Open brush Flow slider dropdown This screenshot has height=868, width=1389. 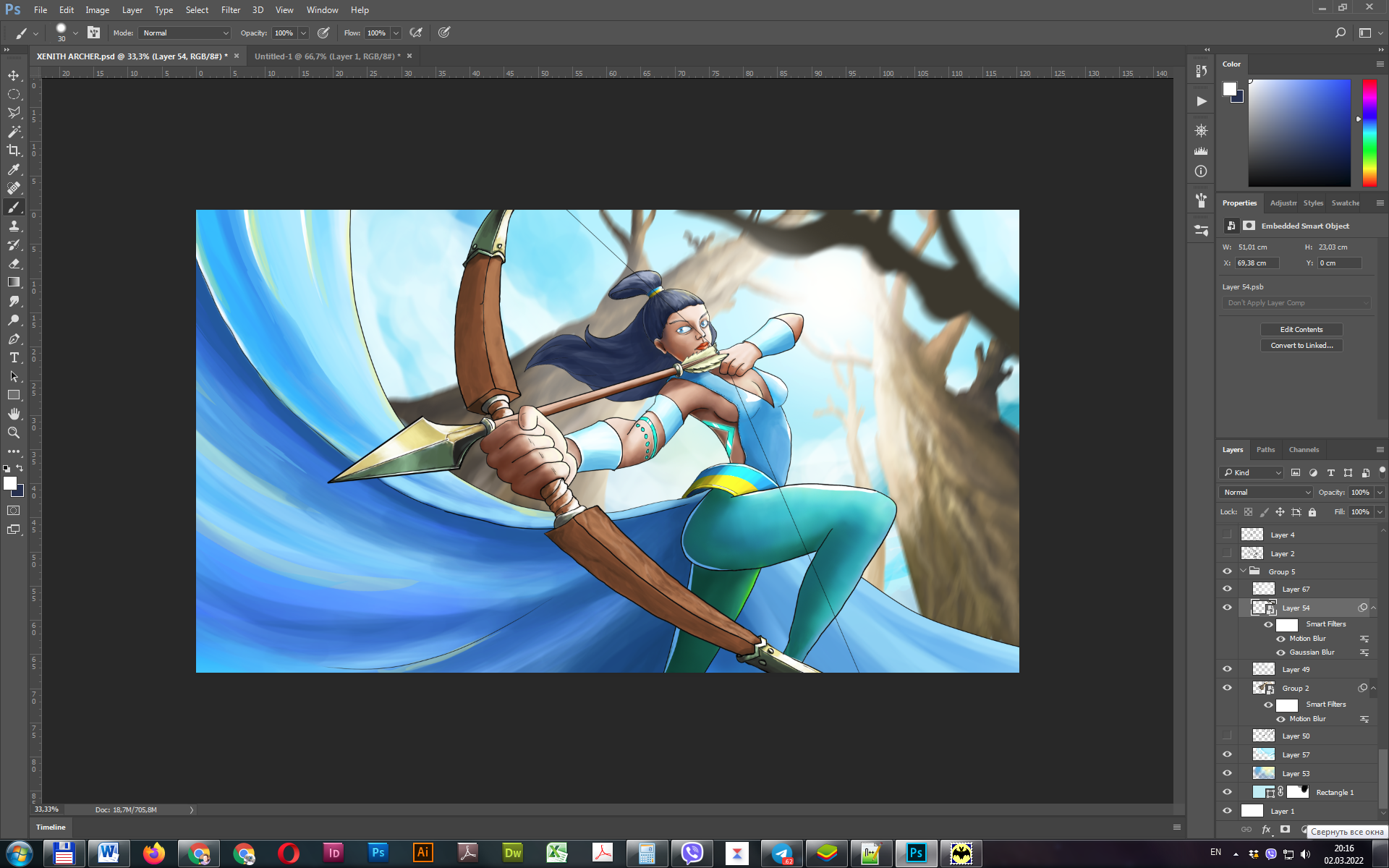pos(396,33)
